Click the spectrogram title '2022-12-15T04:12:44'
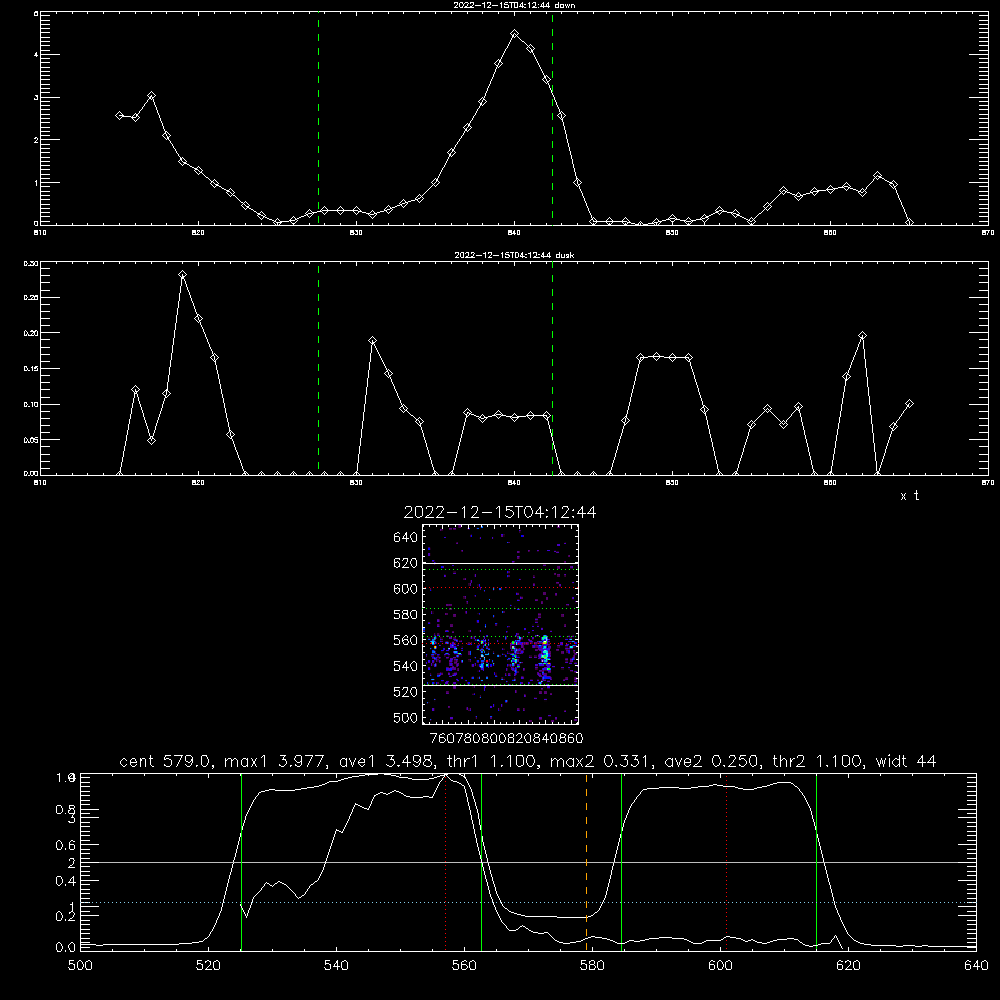Screen dimensions: 1000x1000 [500, 512]
